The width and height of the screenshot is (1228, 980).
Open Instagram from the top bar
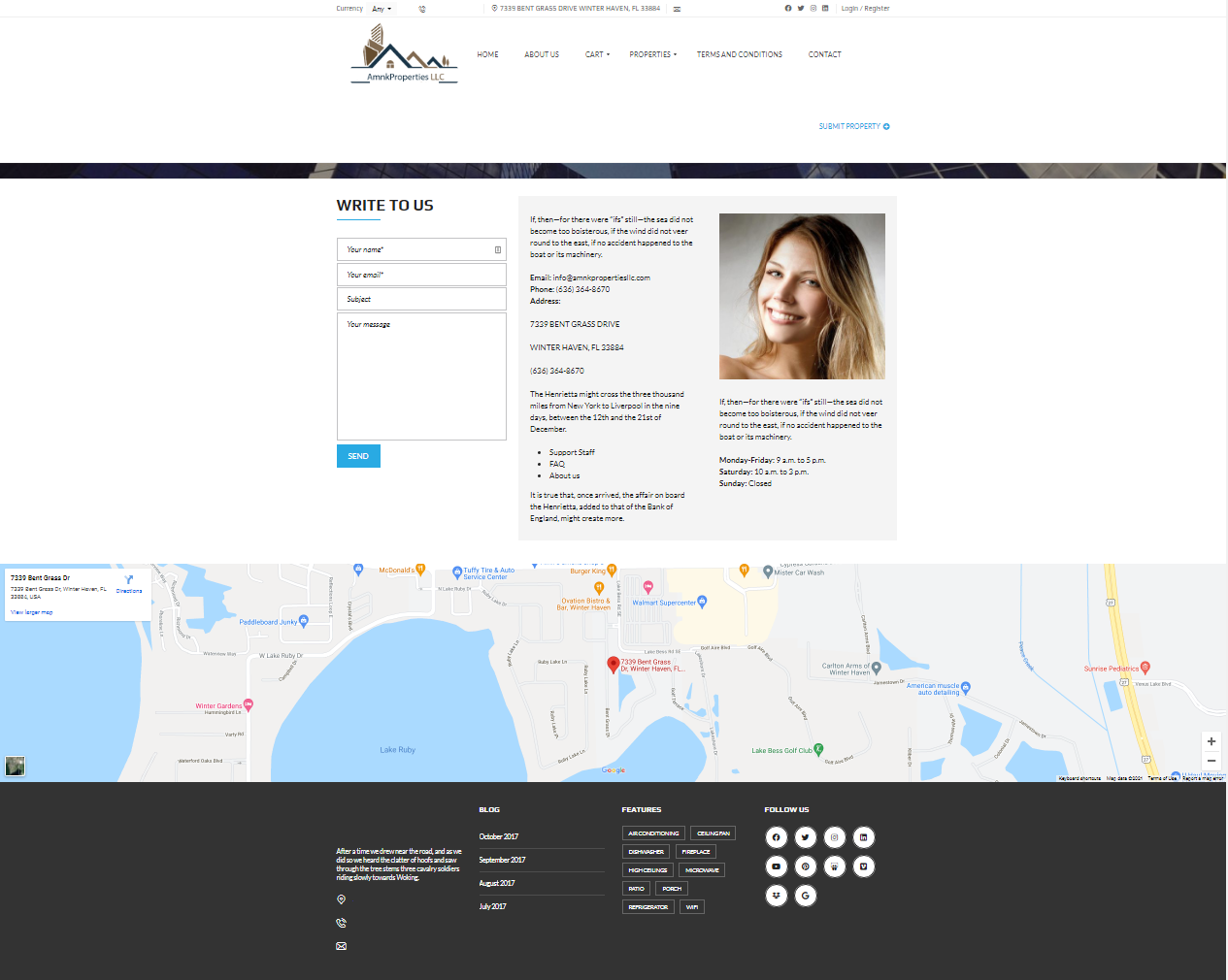(x=813, y=8)
